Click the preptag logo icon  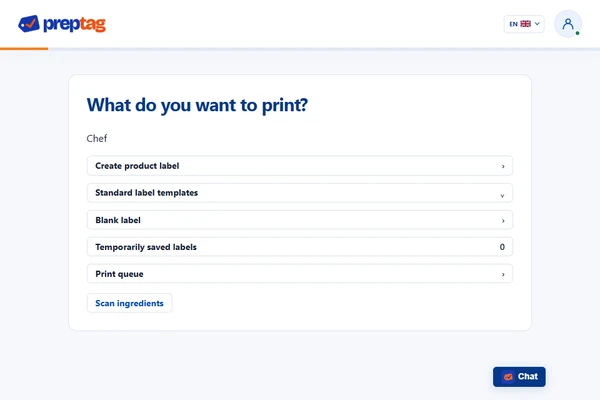tap(29, 24)
